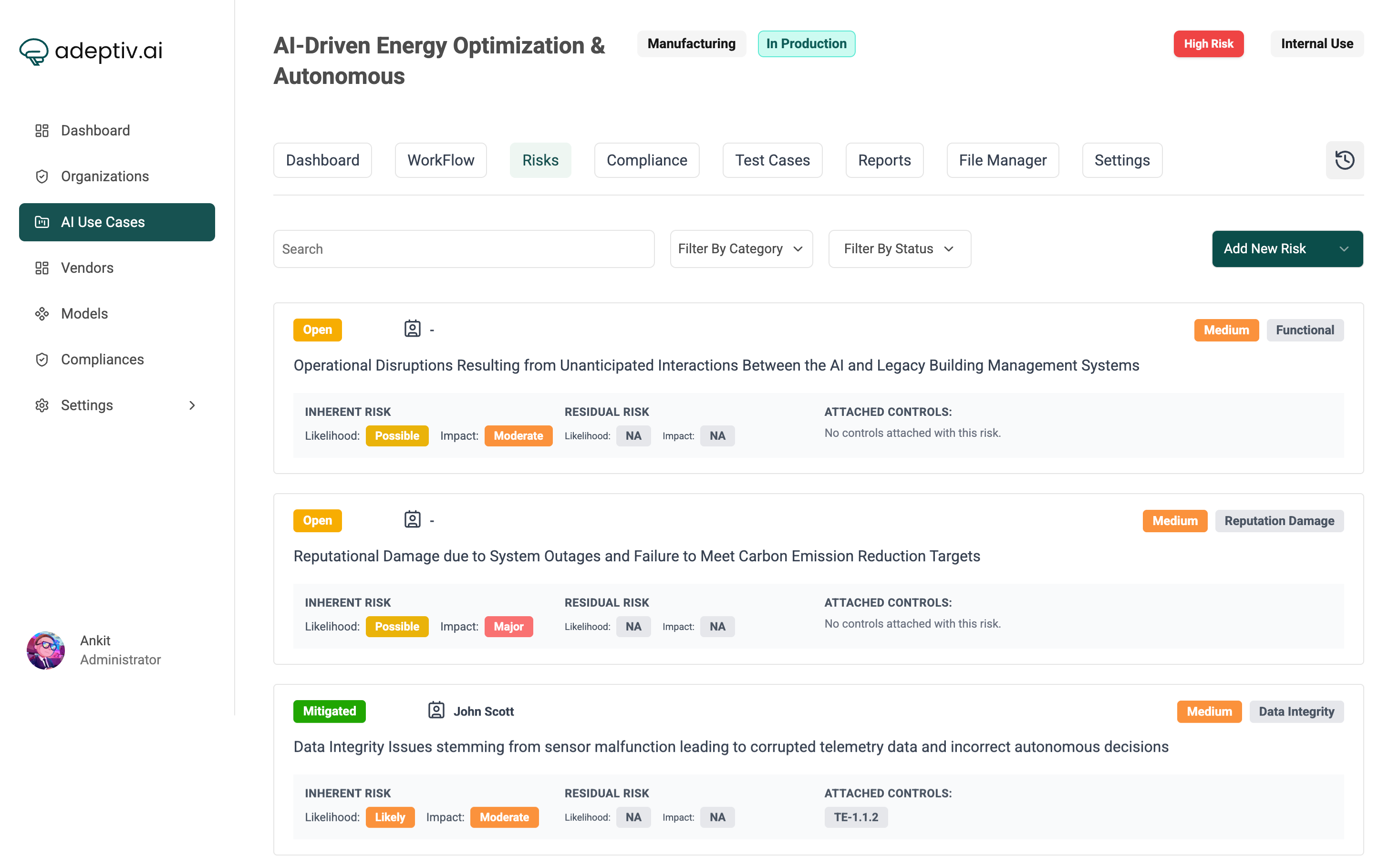Switch to the Compliance tab
Image resolution: width=1399 pixels, height=868 pixels.
[x=646, y=160]
